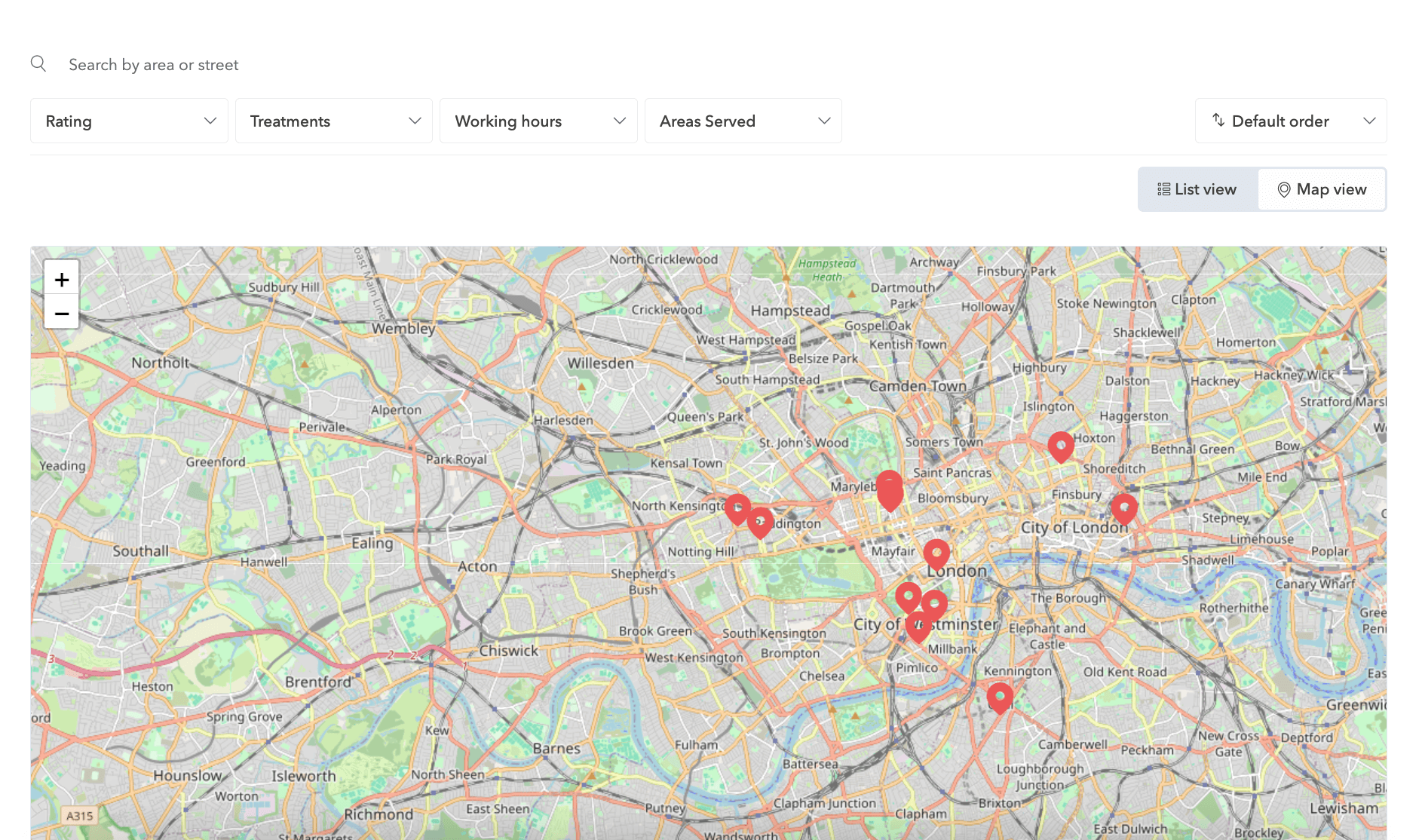1422x840 pixels.
Task: Switch to Map view
Action: tap(1322, 189)
